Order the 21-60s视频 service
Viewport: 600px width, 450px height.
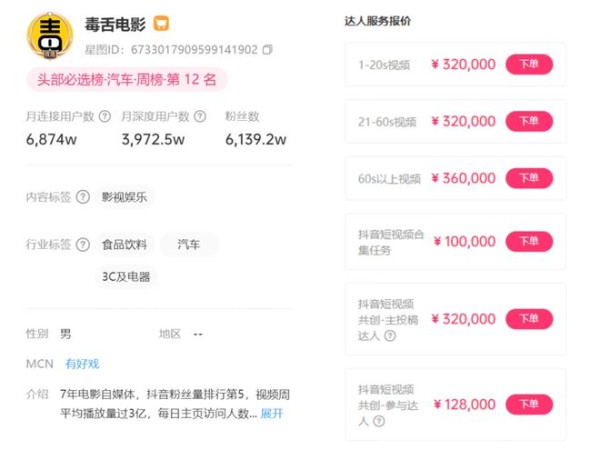[529, 121]
